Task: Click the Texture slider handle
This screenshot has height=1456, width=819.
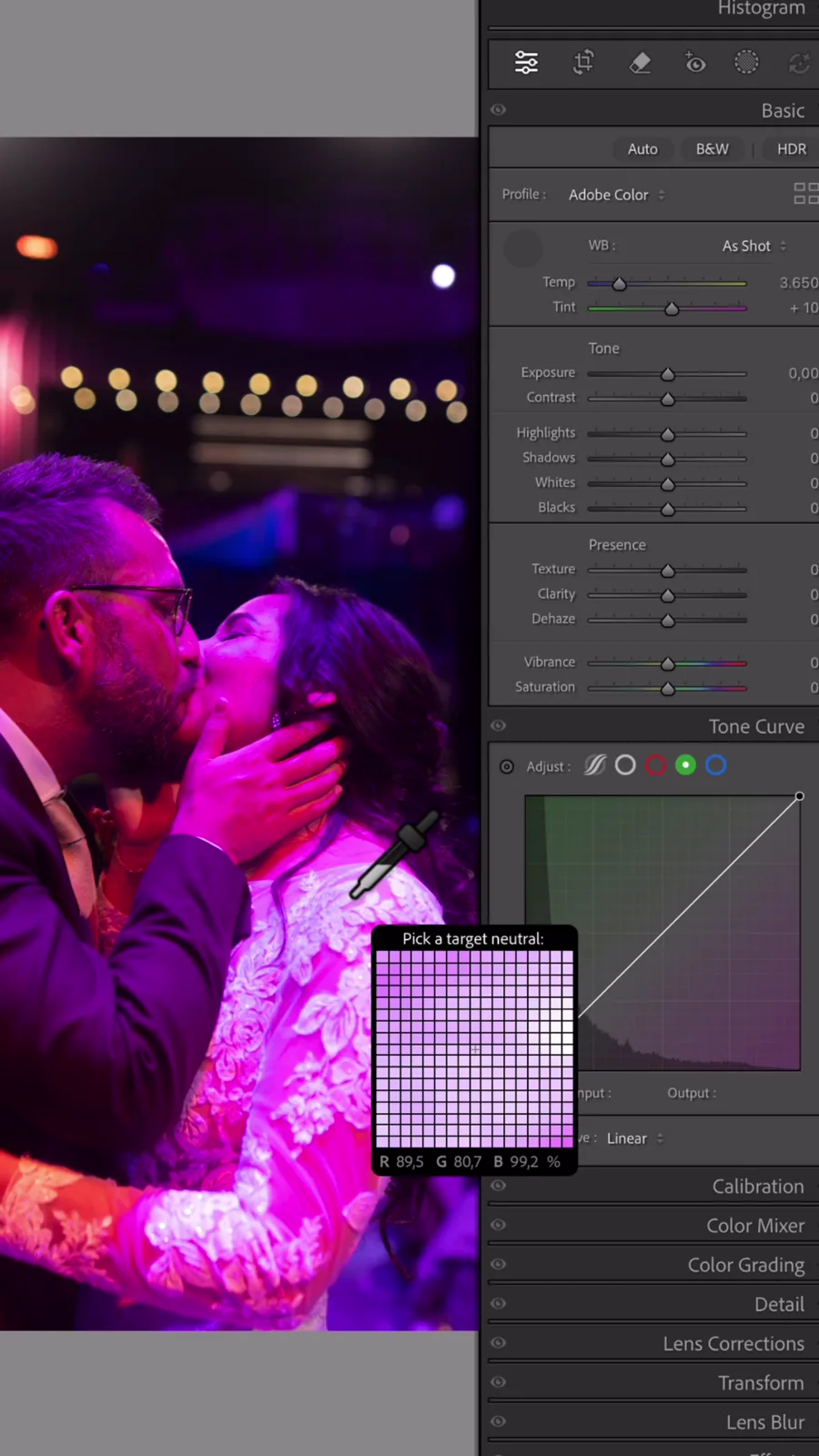Action: click(x=668, y=571)
